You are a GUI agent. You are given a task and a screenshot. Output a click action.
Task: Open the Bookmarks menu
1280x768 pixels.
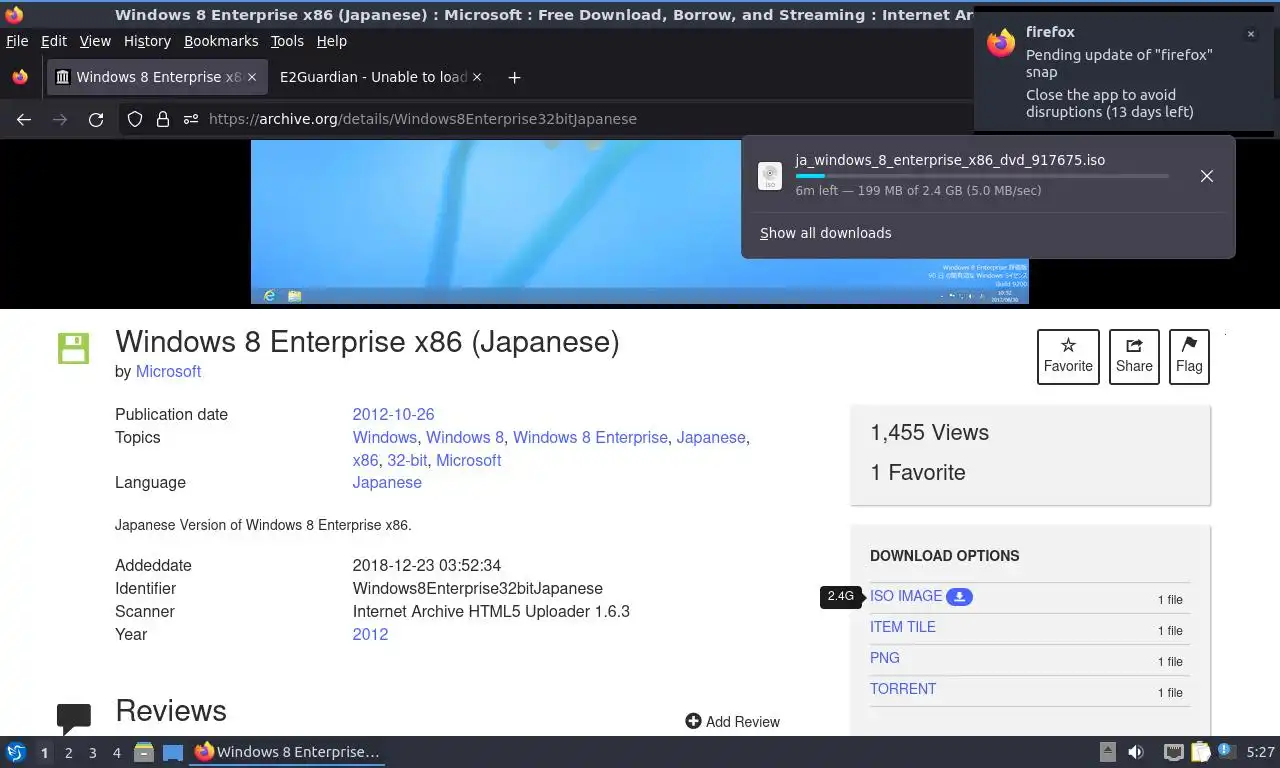click(x=221, y=41)
